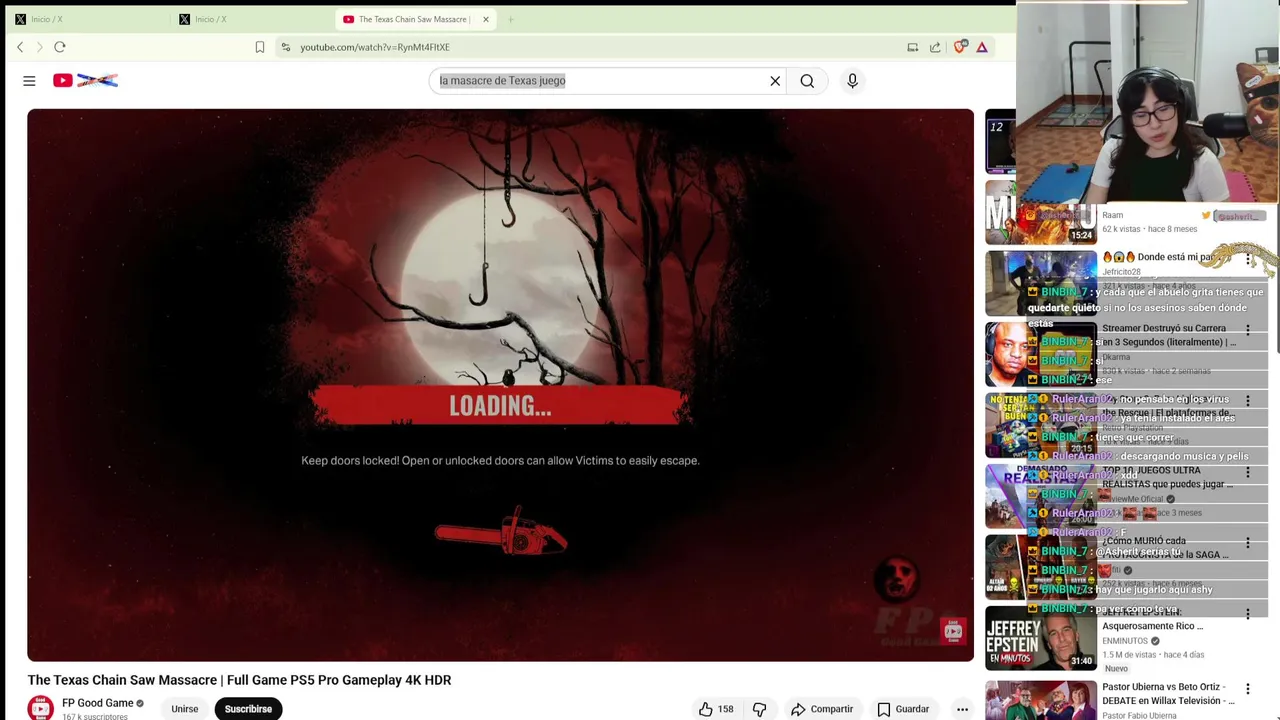The height and width of the screenshot is (720, 1280).
Task: Click Compartir to share the video
Action: pos(822,709)
